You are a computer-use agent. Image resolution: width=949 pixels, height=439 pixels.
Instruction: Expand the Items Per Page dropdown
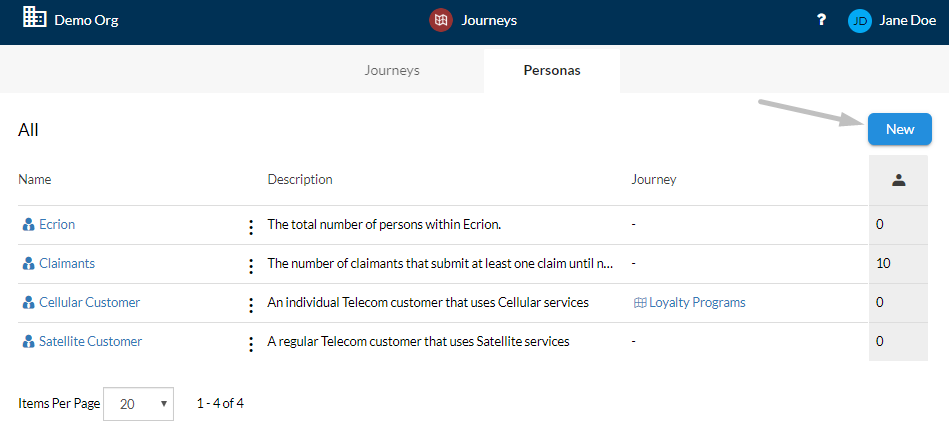139,404
